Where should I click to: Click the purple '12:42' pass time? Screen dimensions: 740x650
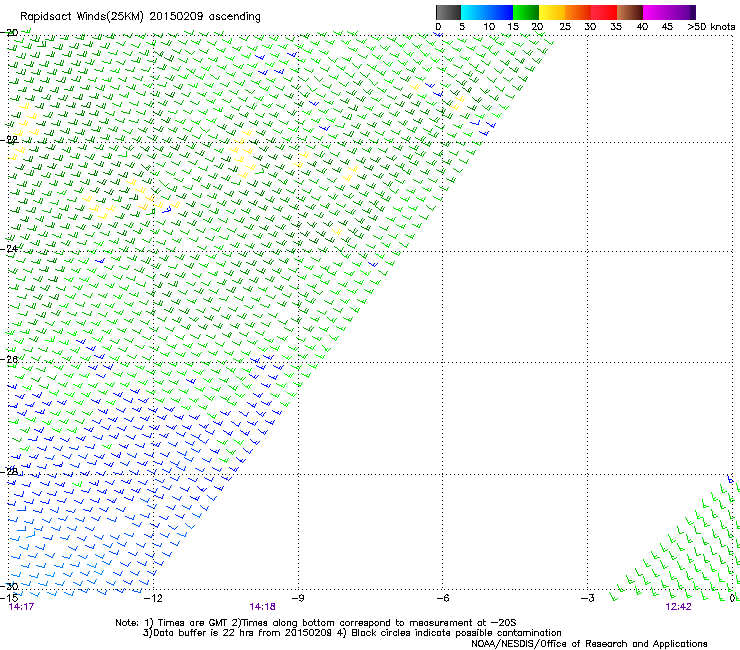pos(678,607)
